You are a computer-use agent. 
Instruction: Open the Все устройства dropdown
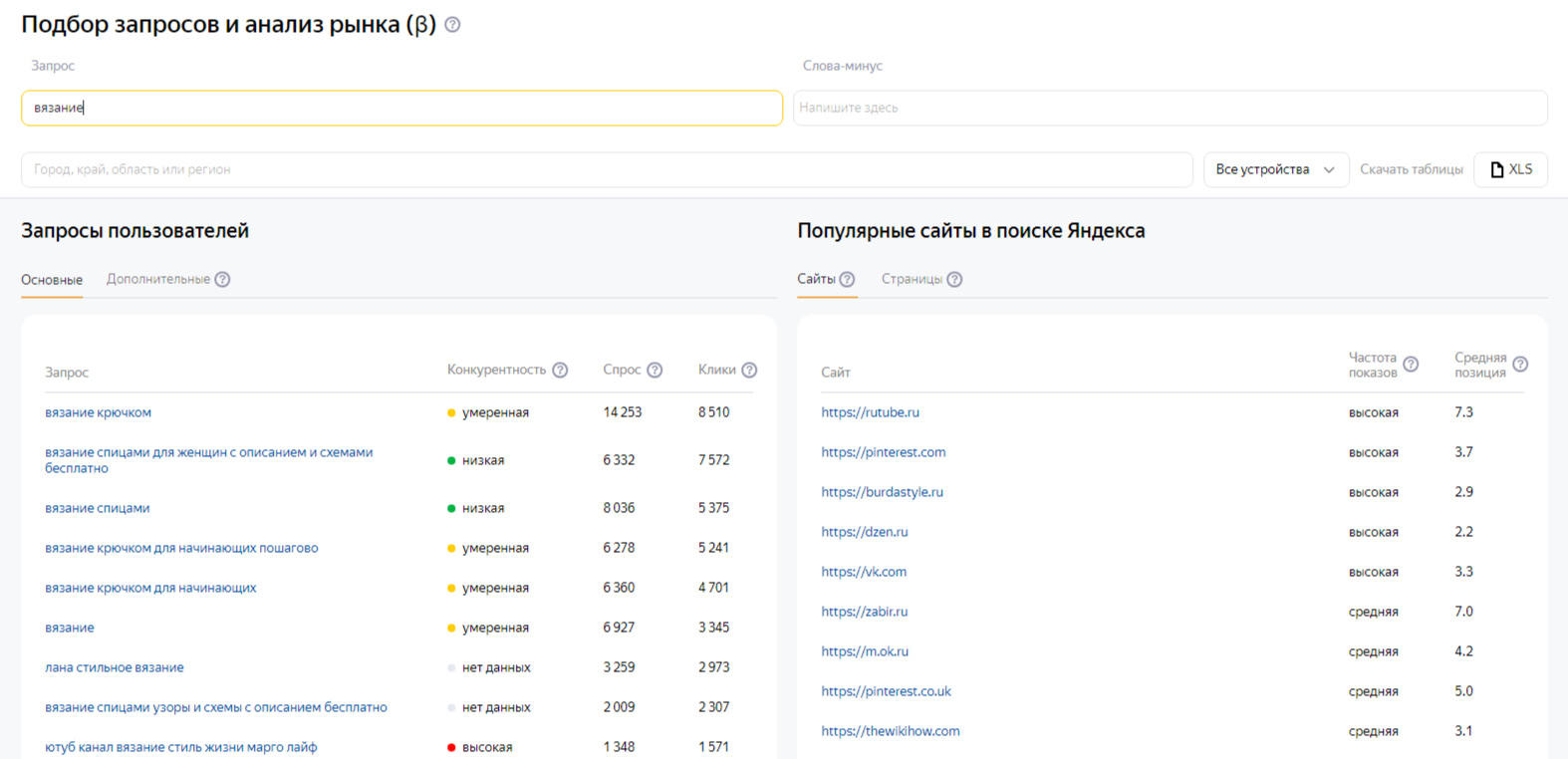coord(1276,169)
